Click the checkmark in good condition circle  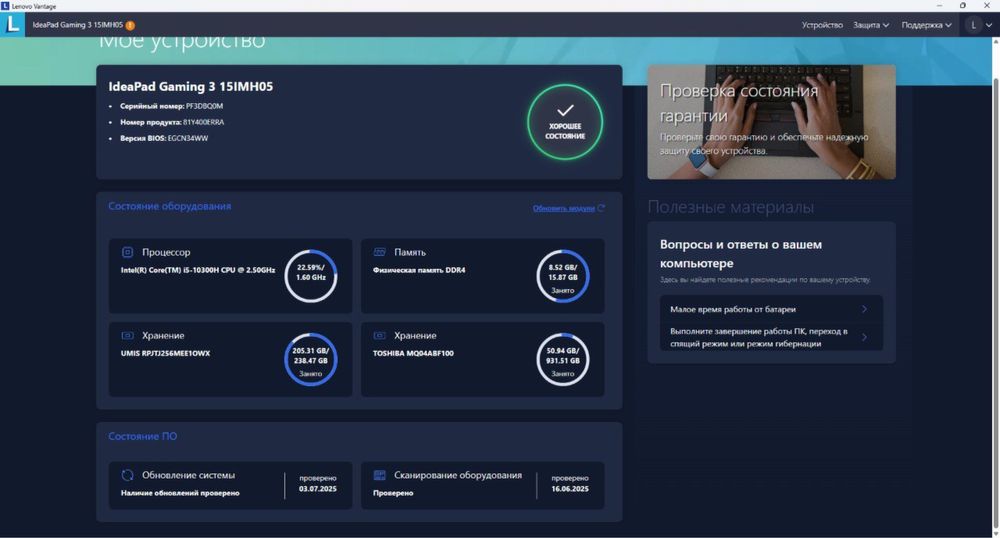tap(565, 110)
